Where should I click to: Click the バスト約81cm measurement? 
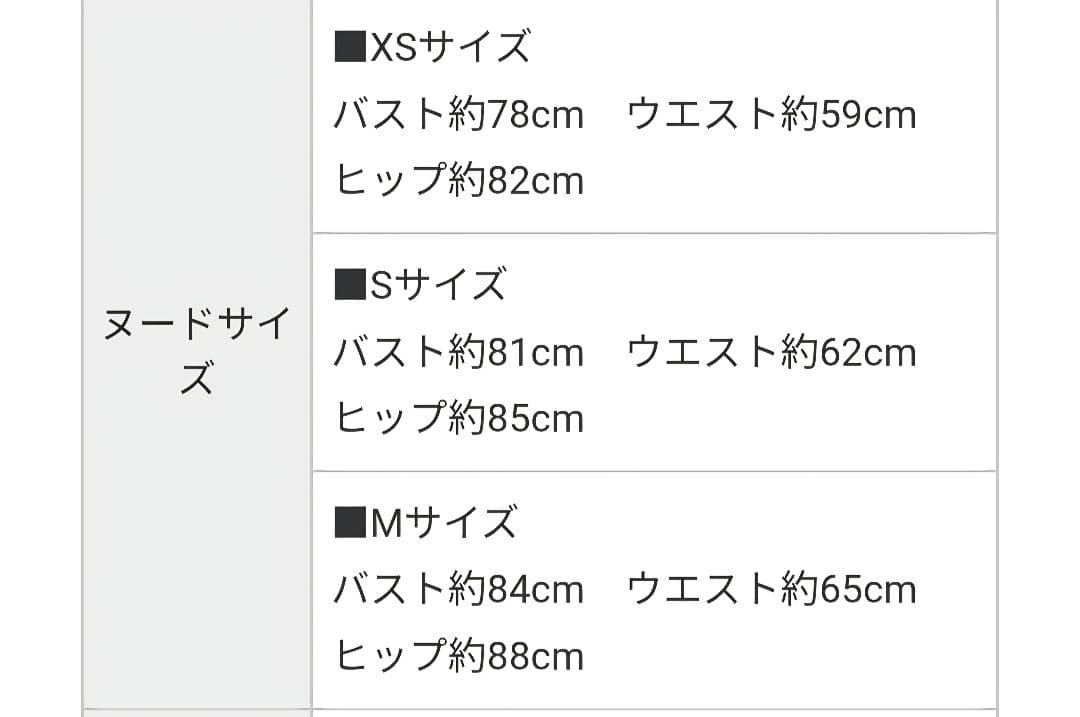coord(458,353)
